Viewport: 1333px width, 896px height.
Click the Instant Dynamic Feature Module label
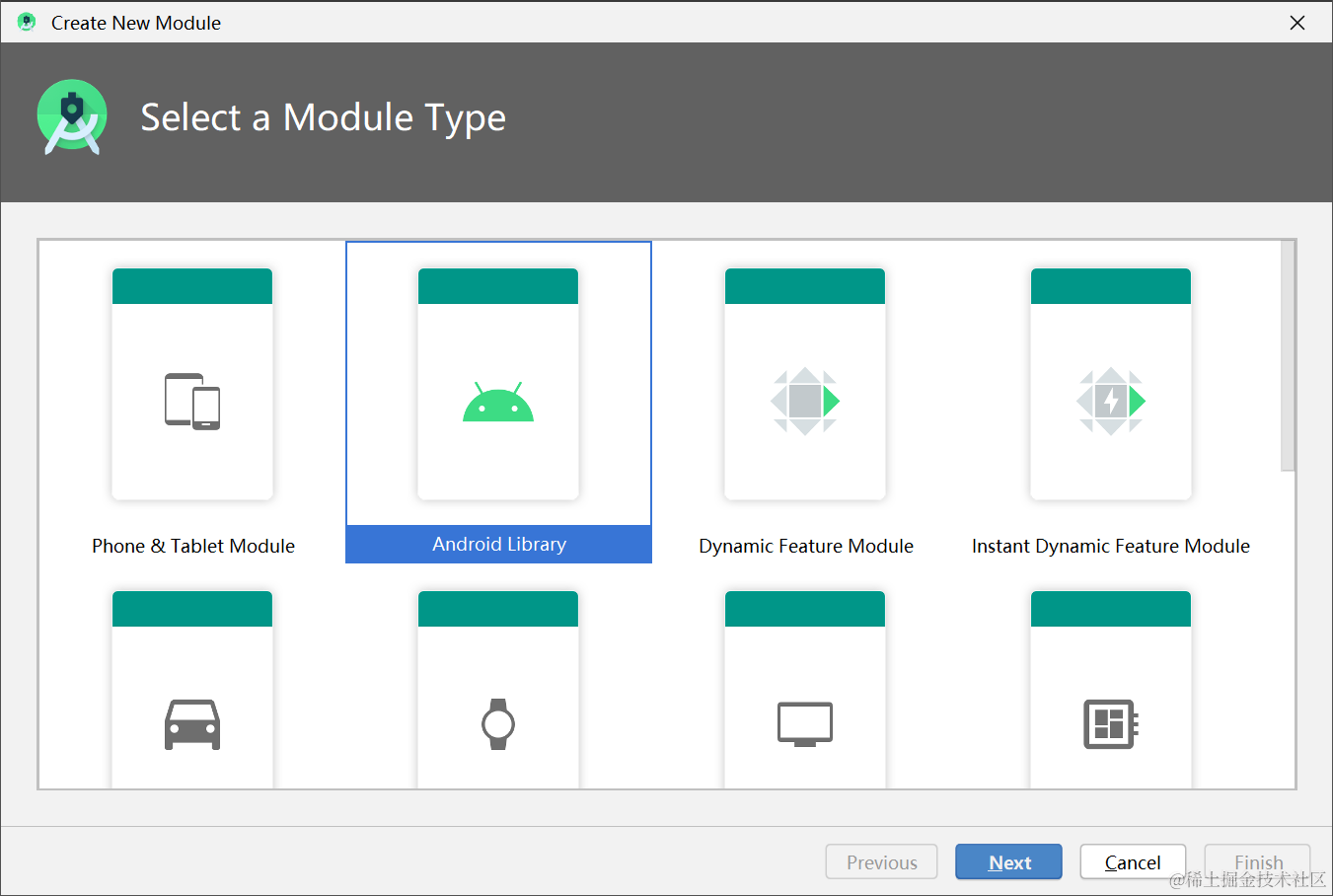tap(1111, 546)
